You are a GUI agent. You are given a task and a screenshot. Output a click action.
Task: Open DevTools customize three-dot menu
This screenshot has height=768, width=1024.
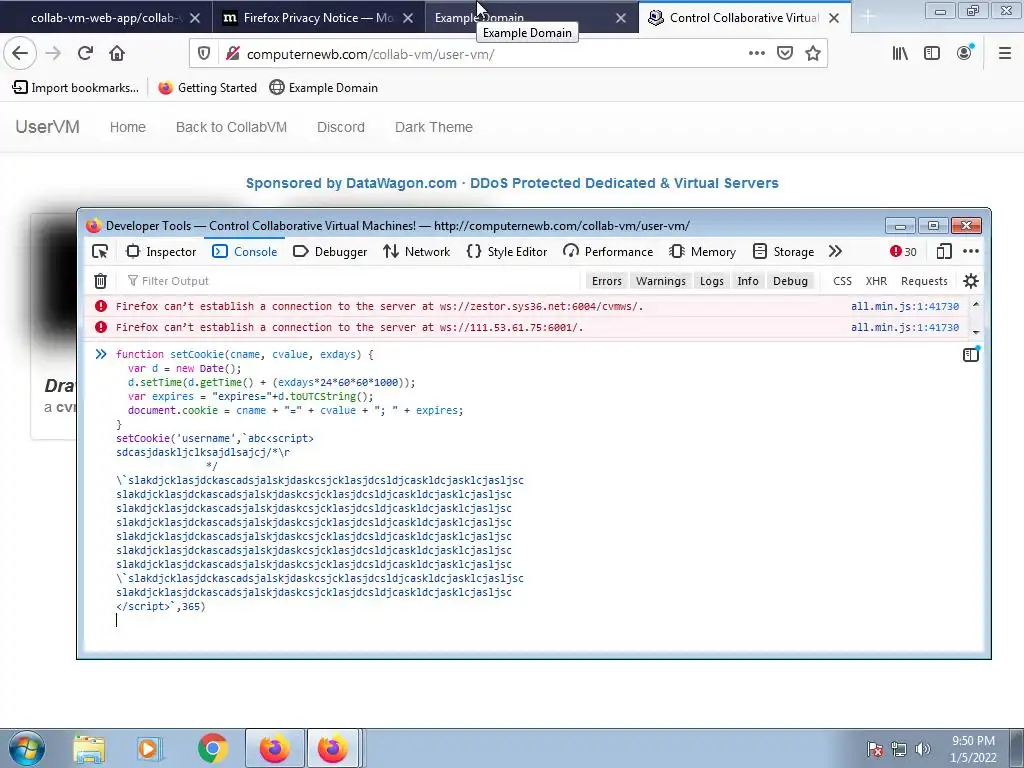coord(971,251)
